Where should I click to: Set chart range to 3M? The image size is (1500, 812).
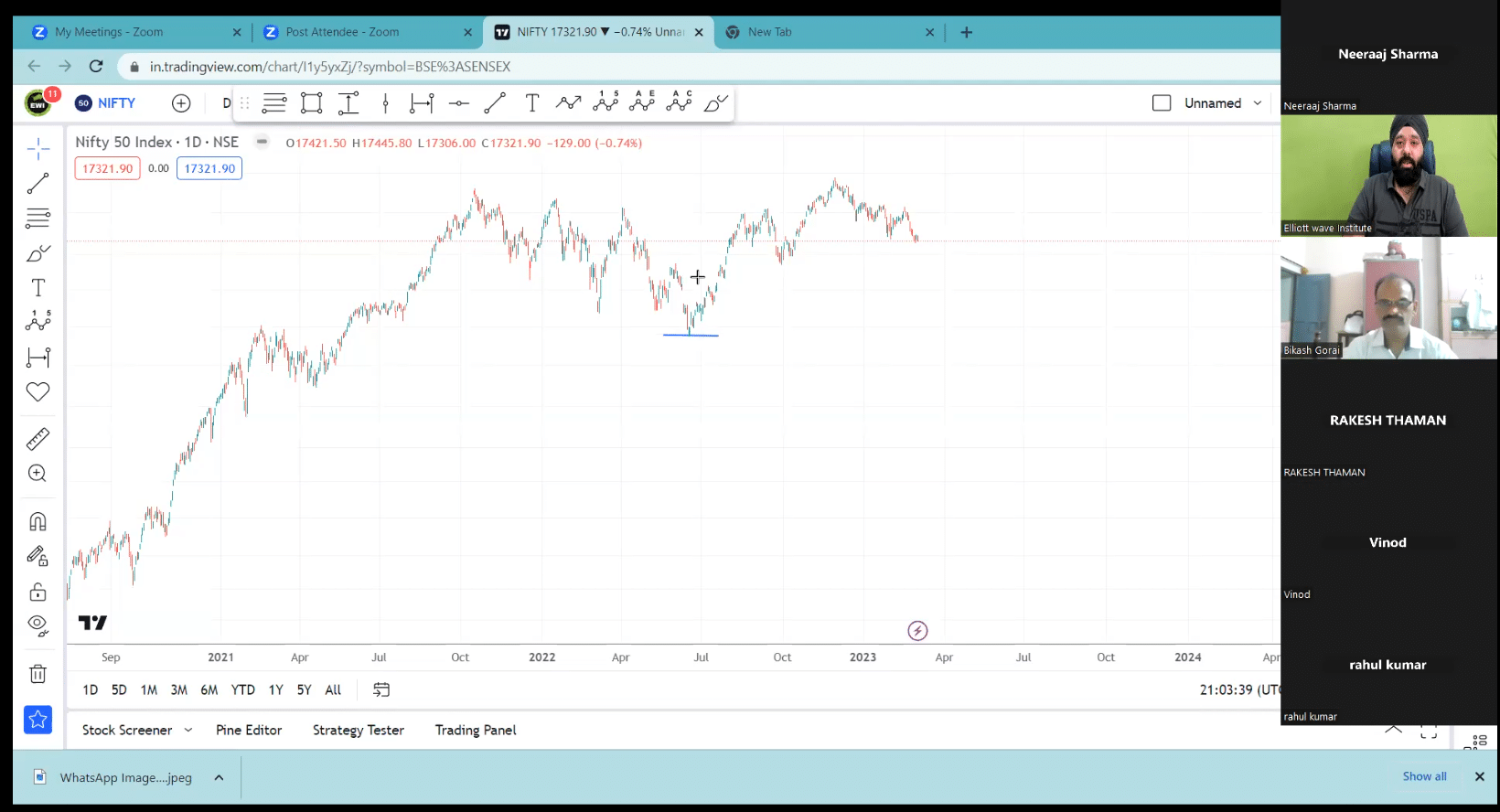tap(179, 690)
